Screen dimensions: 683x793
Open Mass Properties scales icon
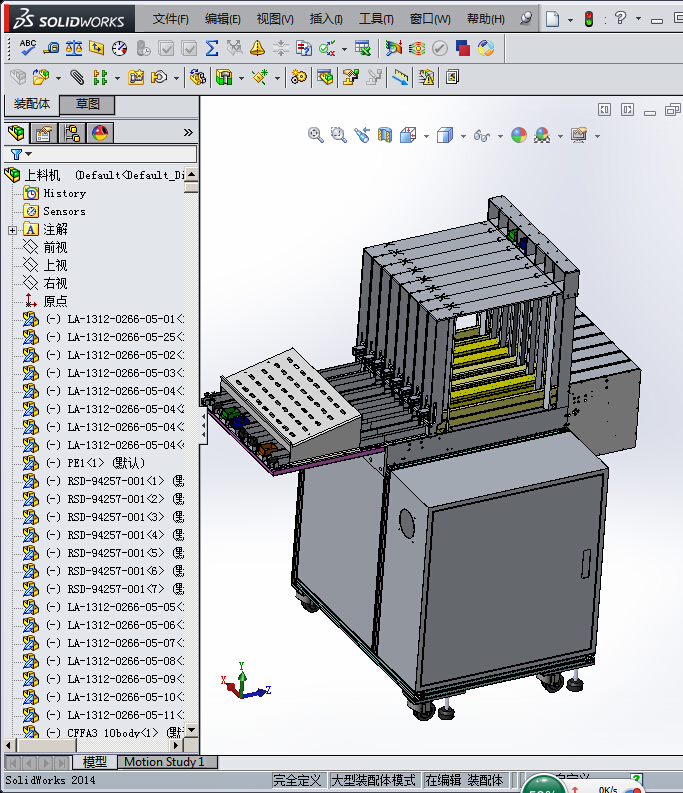[x=74, y=48]
